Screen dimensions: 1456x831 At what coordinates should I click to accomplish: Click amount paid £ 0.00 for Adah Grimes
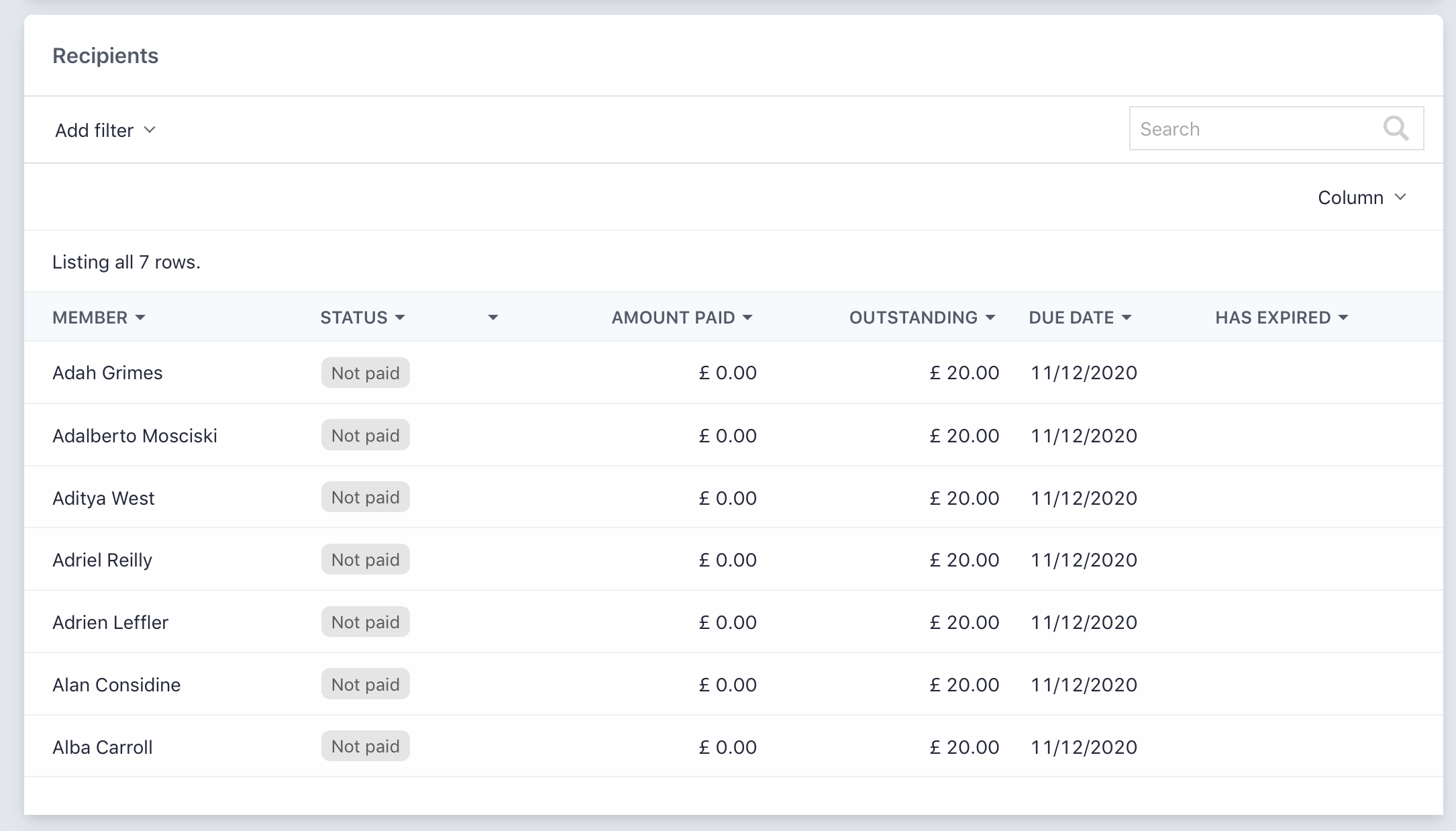(727, 373)
